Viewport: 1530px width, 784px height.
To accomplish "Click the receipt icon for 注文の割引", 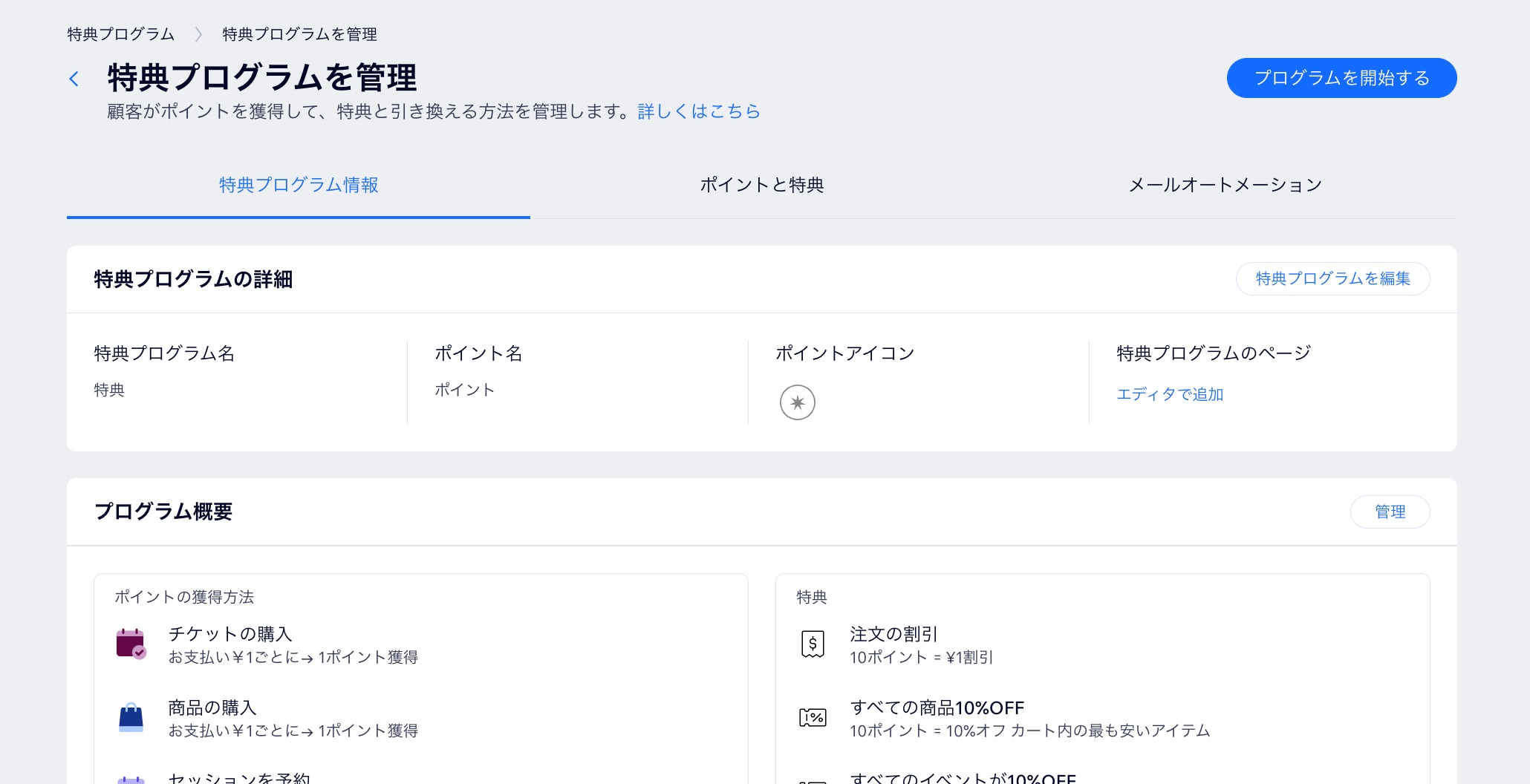I will coord(813,644).
